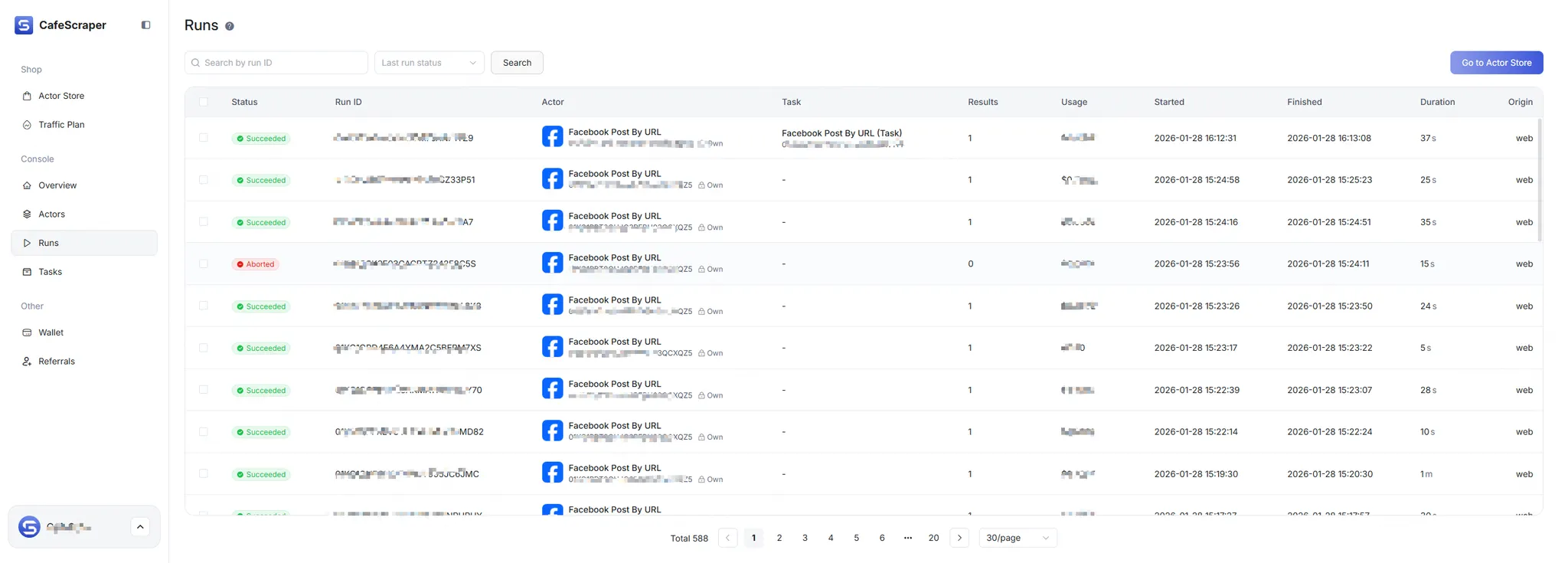
Task: Select the checkbox for the 15:24:16 run
Action: [203, 221]
